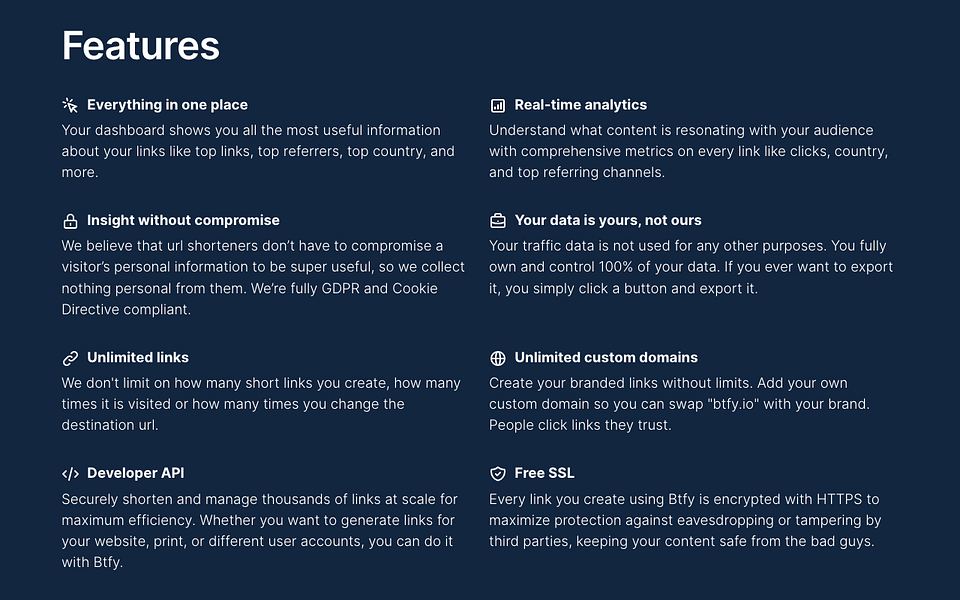Click the padlock icon next to Insight without compromise

[x=70, y=221]
